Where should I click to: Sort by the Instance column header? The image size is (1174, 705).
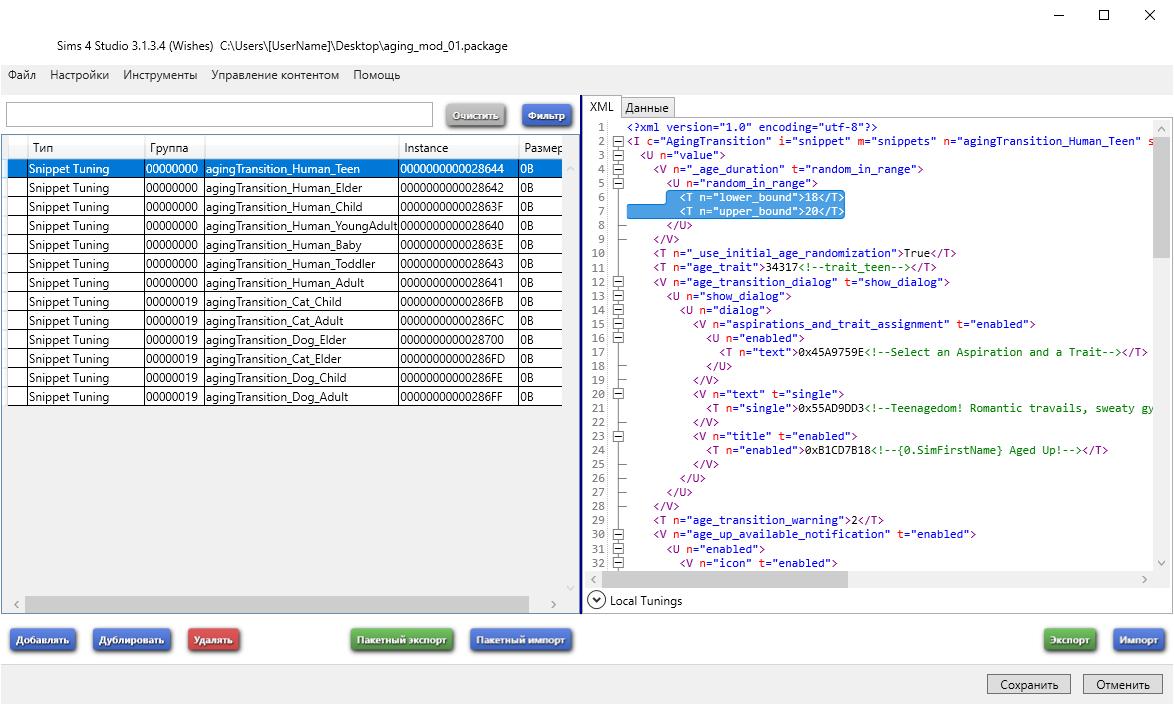pos(457,148)
